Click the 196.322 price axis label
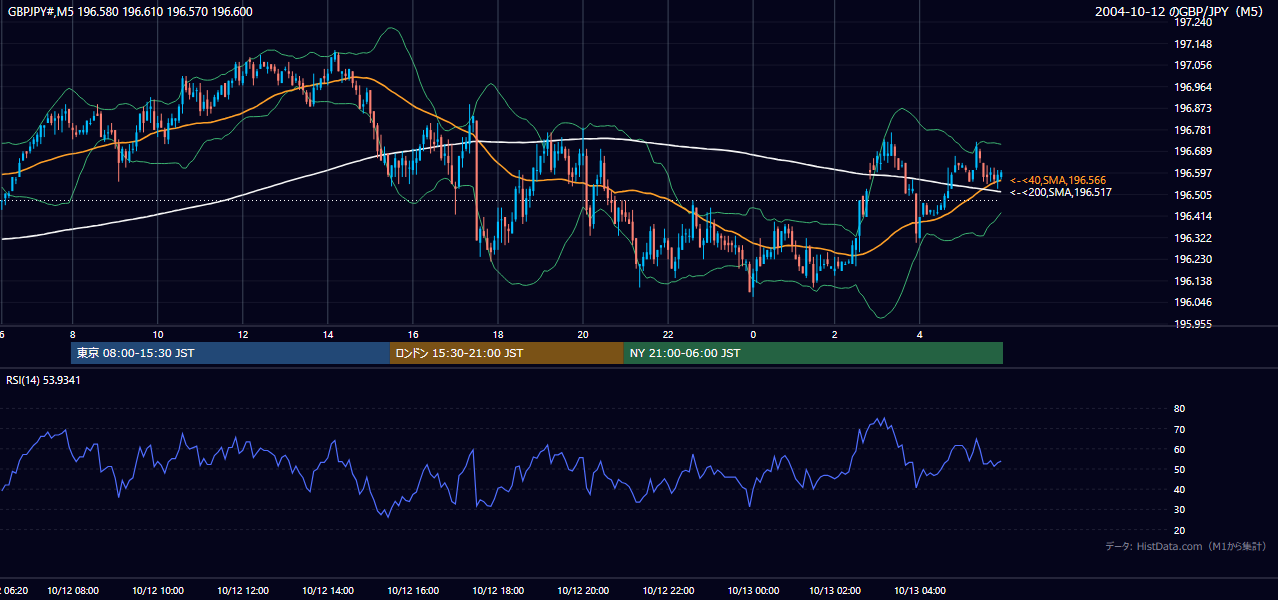This screenshot has width=1278, height=600. click(1192, 238)
